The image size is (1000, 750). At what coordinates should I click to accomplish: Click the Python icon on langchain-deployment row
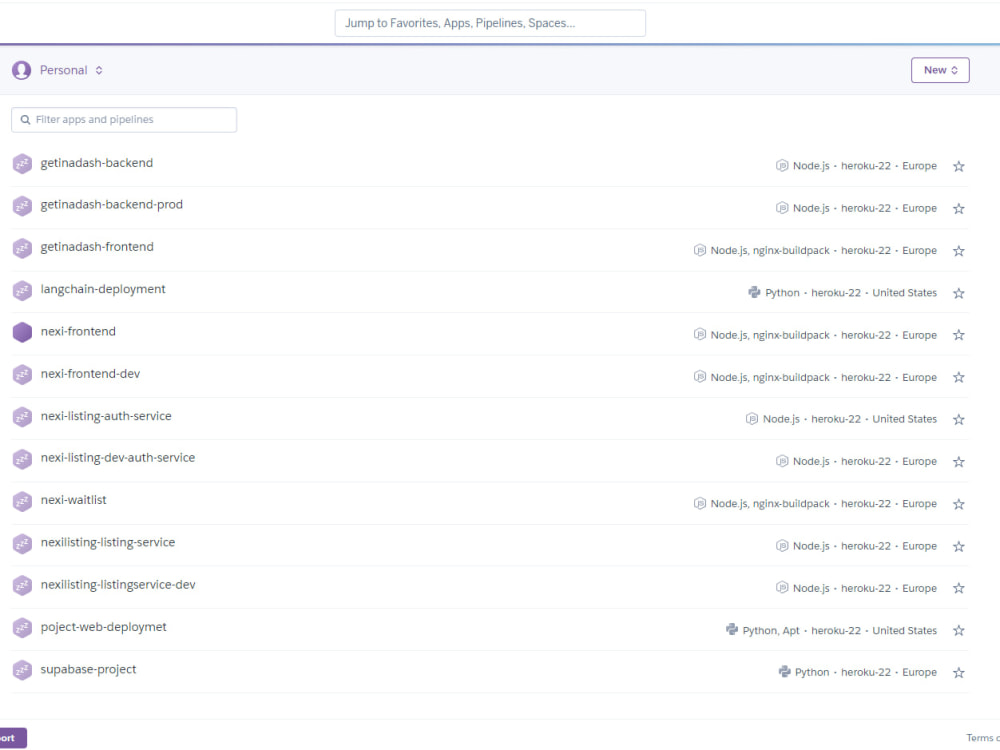754,292
